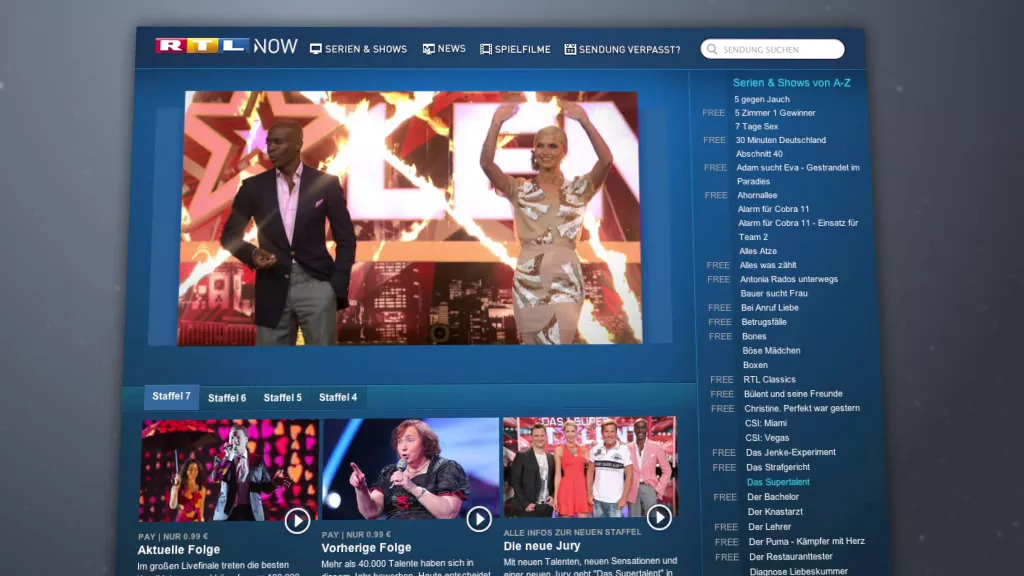
Task: Switch to the Staffel 5 tab
Action: 283,397
